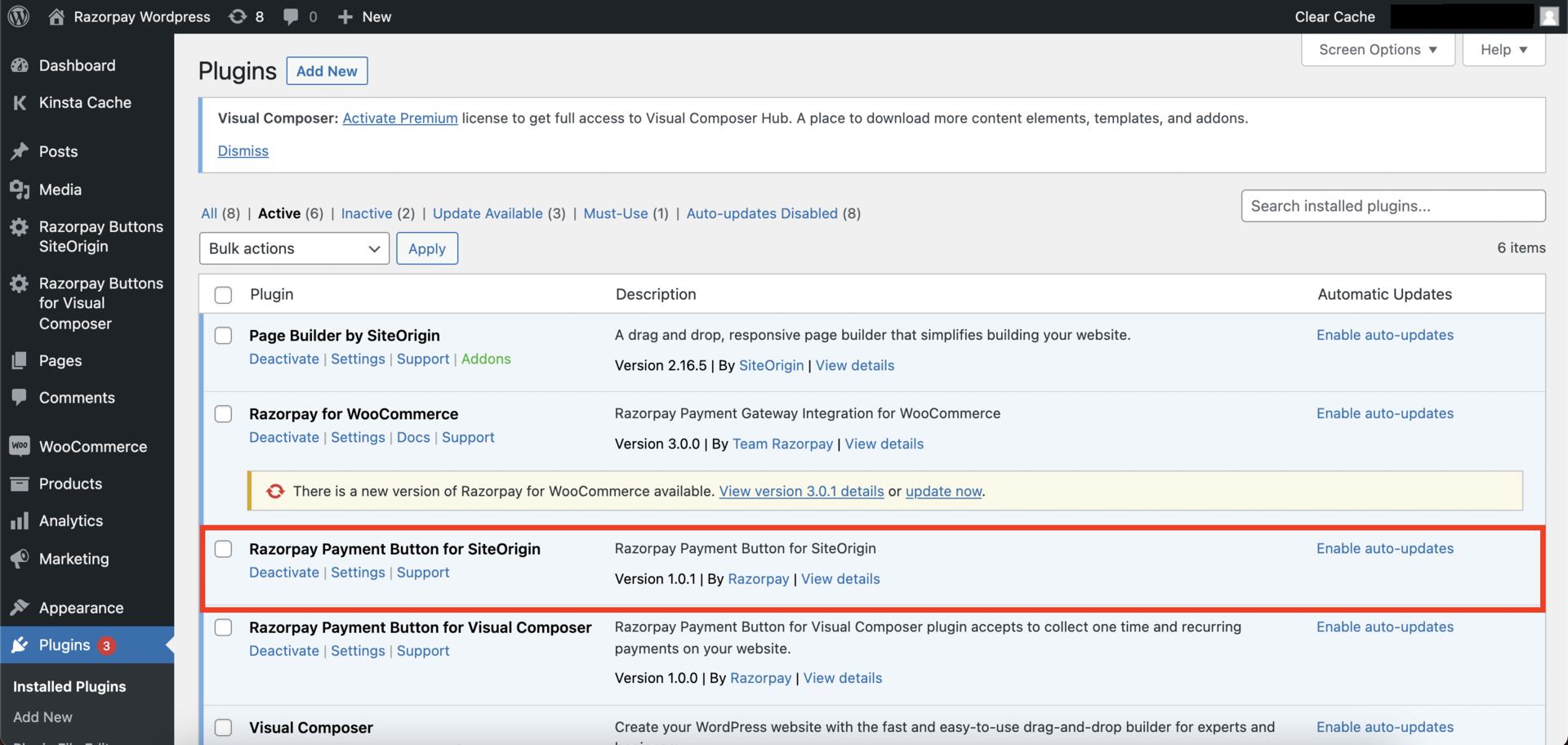Open the WordPress logo menu
This screenshot has width=1568, height=745.
point(19,16)
